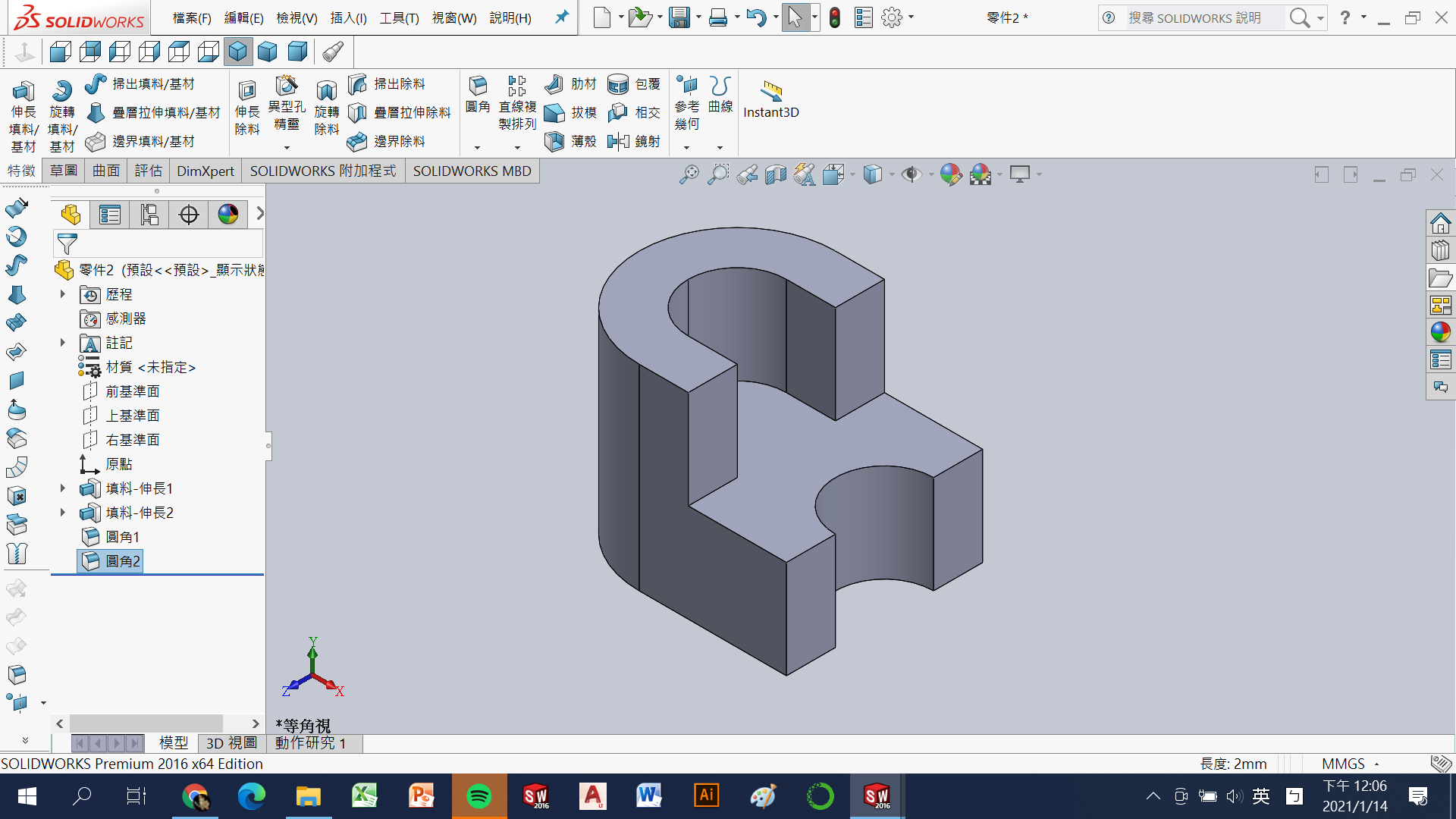The width and height of the screenshot is (1456, 819).
Task: Open the 曲線 curves dropdown arrow
Action: pyautogui.click(x=720, y=147)
